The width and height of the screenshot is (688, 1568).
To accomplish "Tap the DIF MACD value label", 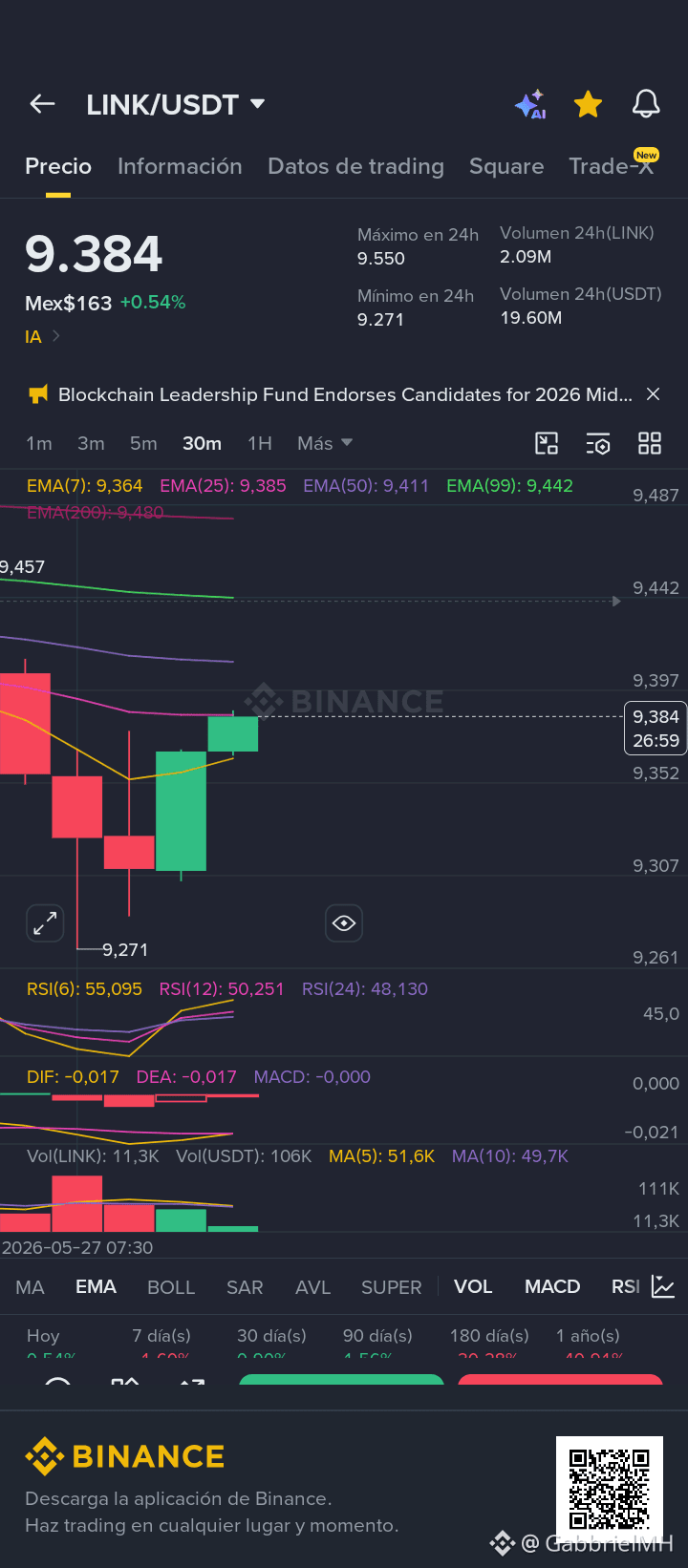I will (x=73, y=1077).
